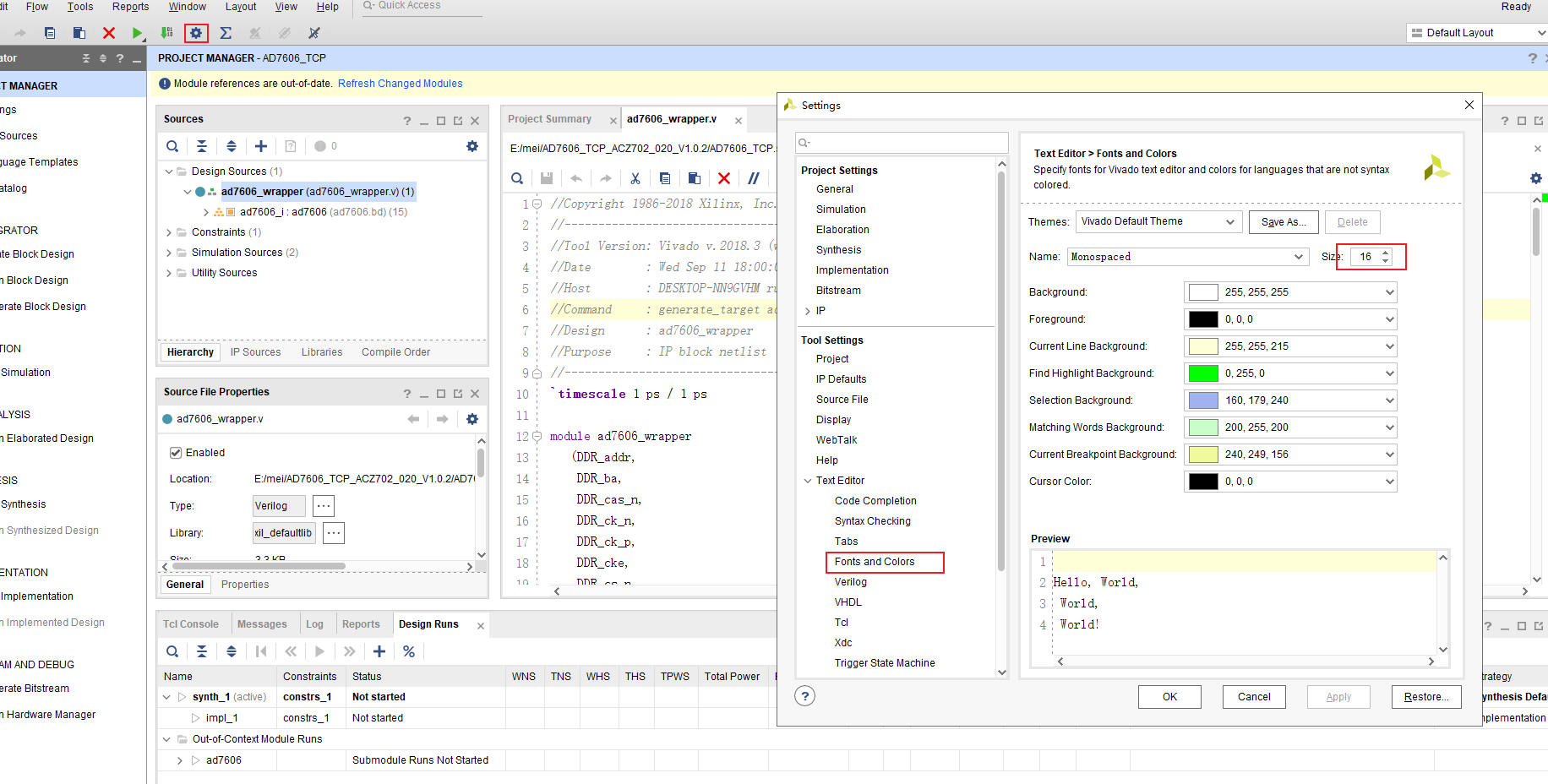Click the percent icon in Design Runs
1548x784 pixels.
[x=409, y=651]
